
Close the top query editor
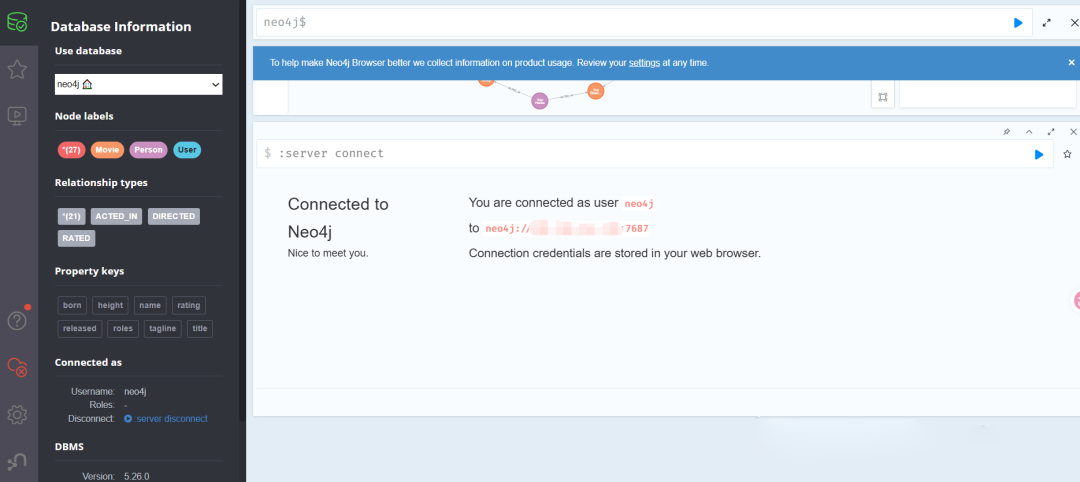tap(1074, 23)
